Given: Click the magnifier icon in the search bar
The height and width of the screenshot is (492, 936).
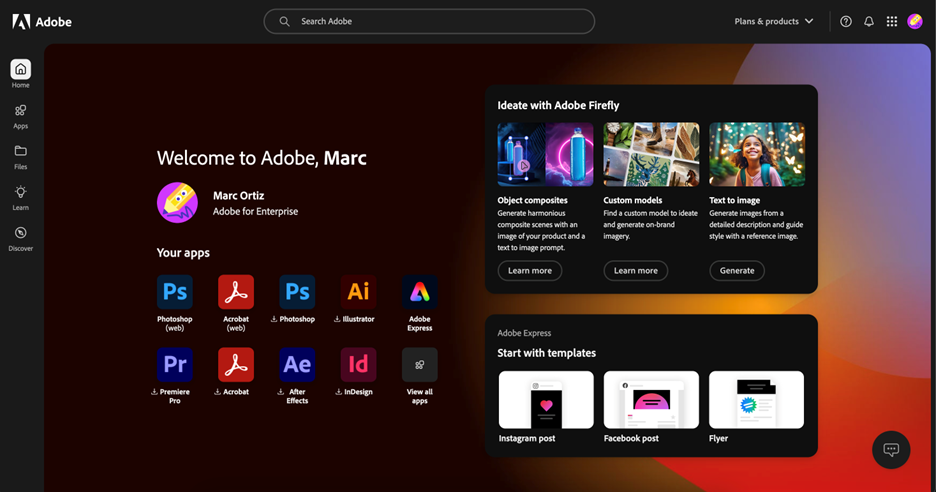Looking at the screenshot, I should pos(284,21).
